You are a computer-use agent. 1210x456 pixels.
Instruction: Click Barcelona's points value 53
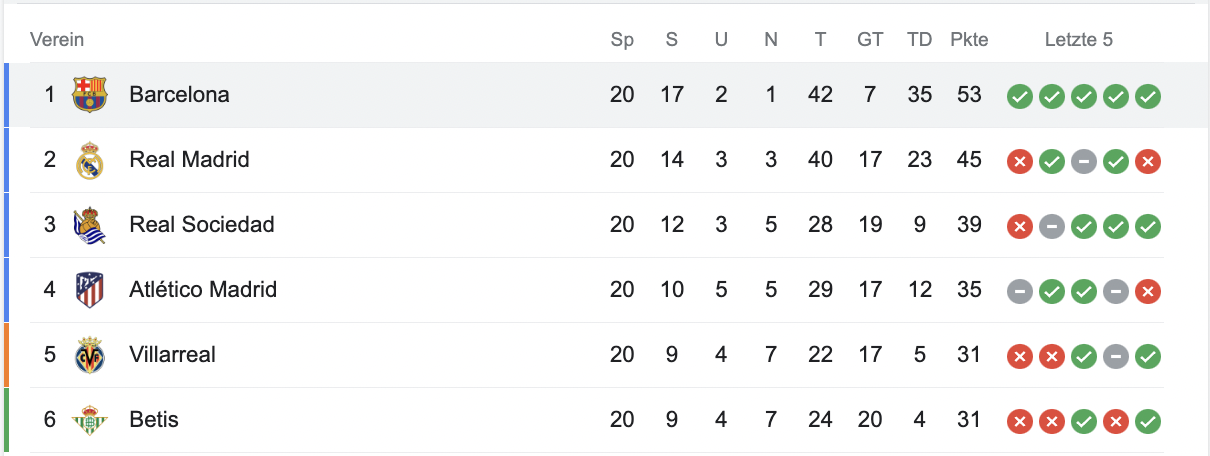click(969, 95)
